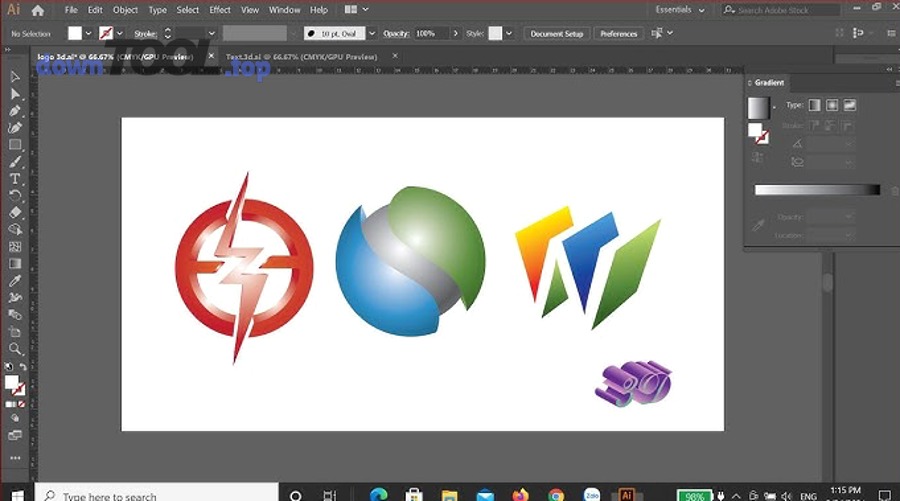The width and height of the screenshot is (900, 501).
Task: Choose Linear gradient type
Action: [x=814, y=105]
